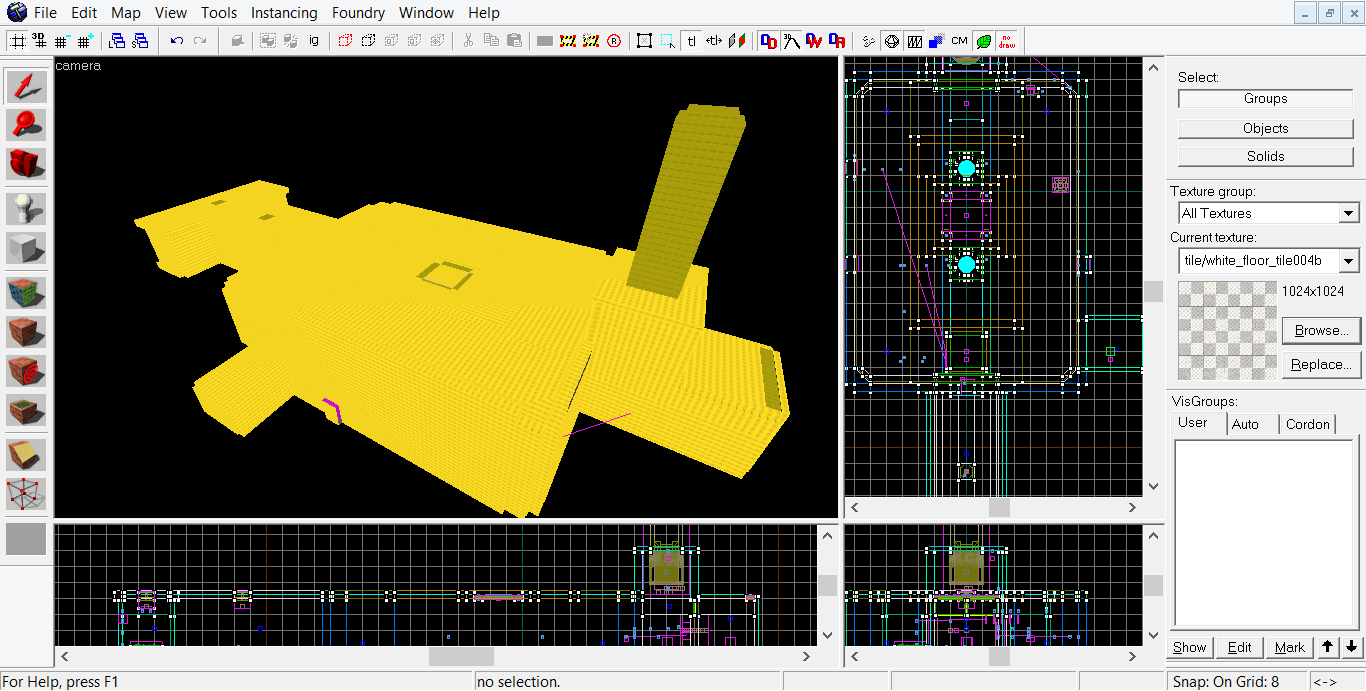Select the Block tool (grey cube)
1366x691 pixels.
coord(26,247)
